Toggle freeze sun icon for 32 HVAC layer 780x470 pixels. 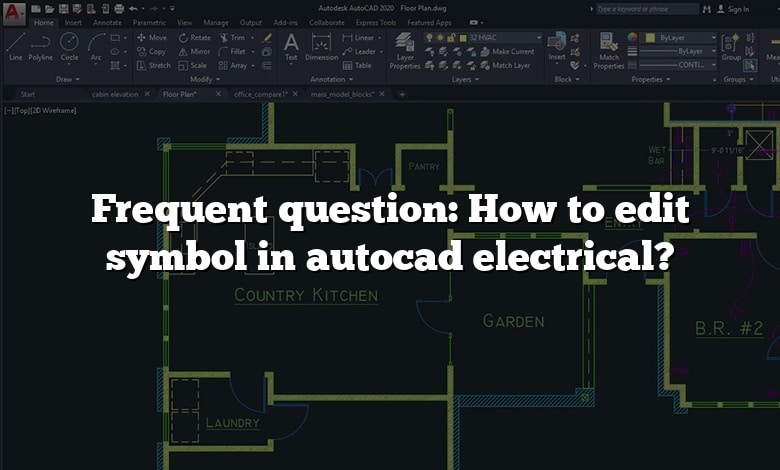(440, 38)
